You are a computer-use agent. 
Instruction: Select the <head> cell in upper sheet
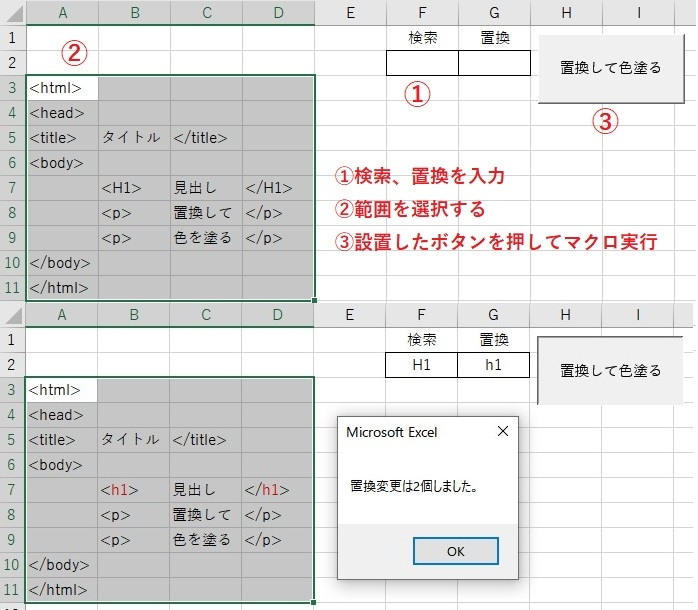coord(63,113)
